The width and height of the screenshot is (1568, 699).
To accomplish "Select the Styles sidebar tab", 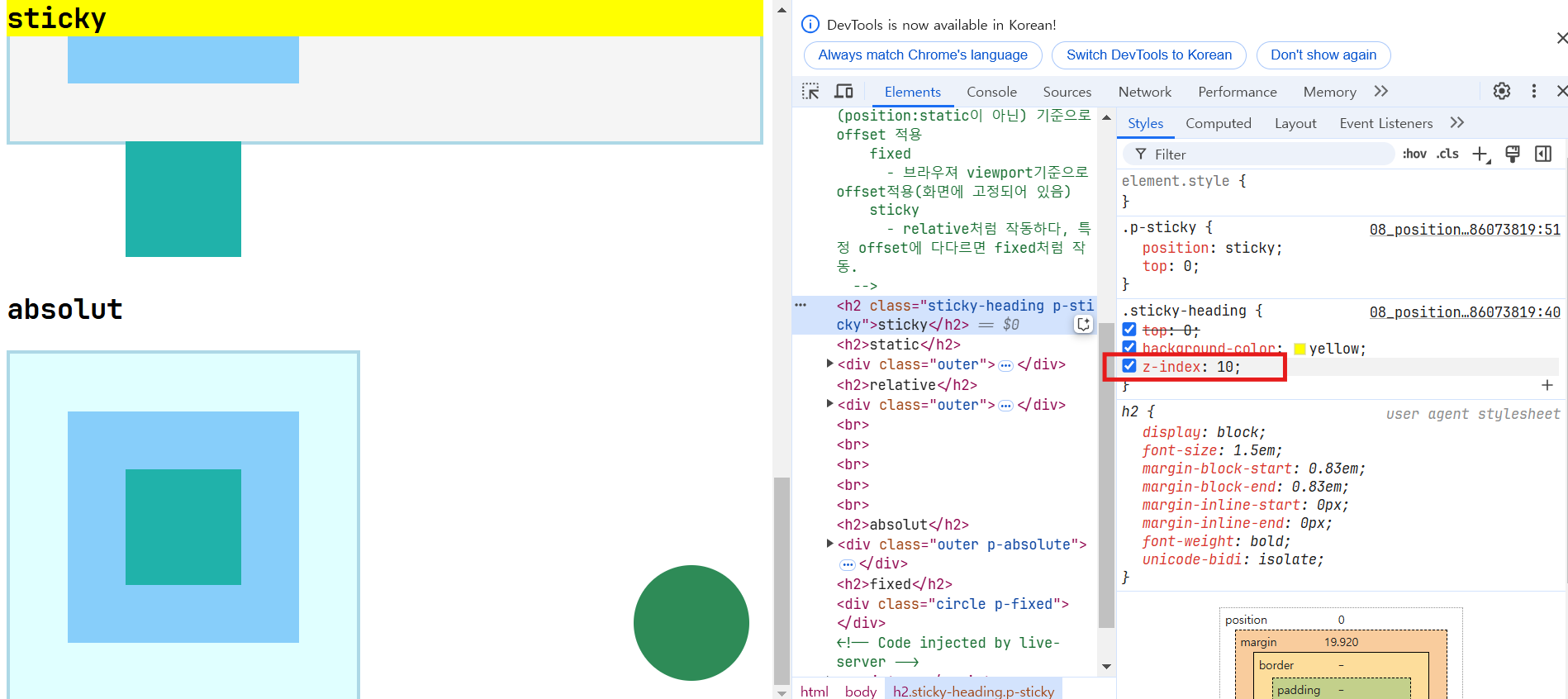I will [x=1145, y=123].
